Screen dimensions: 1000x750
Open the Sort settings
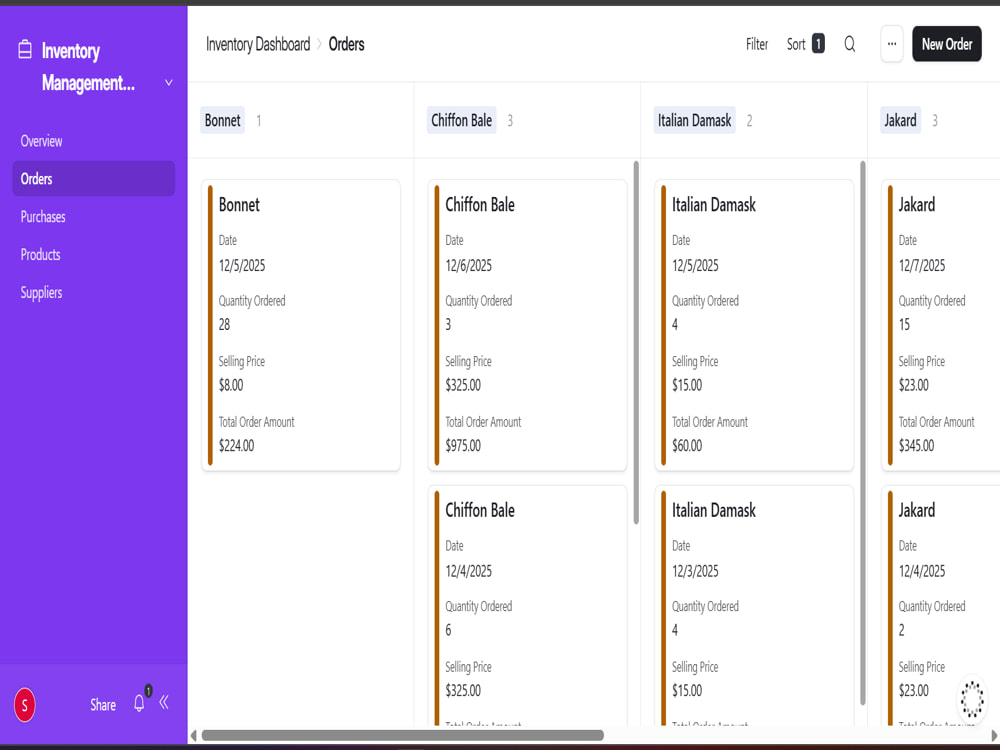point(796,44)
